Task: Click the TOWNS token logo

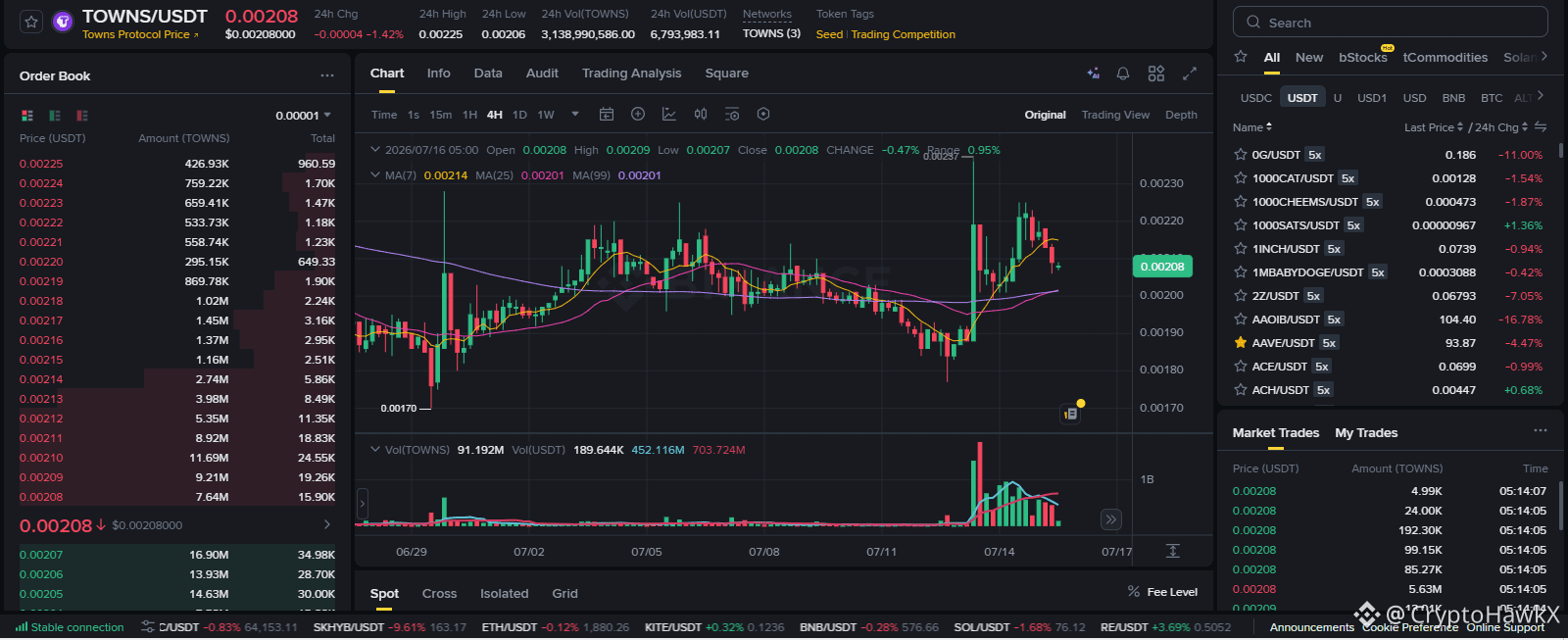Action: pos(62,22)
